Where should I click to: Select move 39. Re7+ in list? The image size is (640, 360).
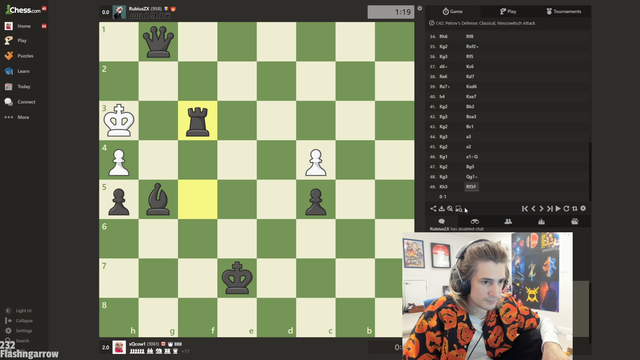444,87
